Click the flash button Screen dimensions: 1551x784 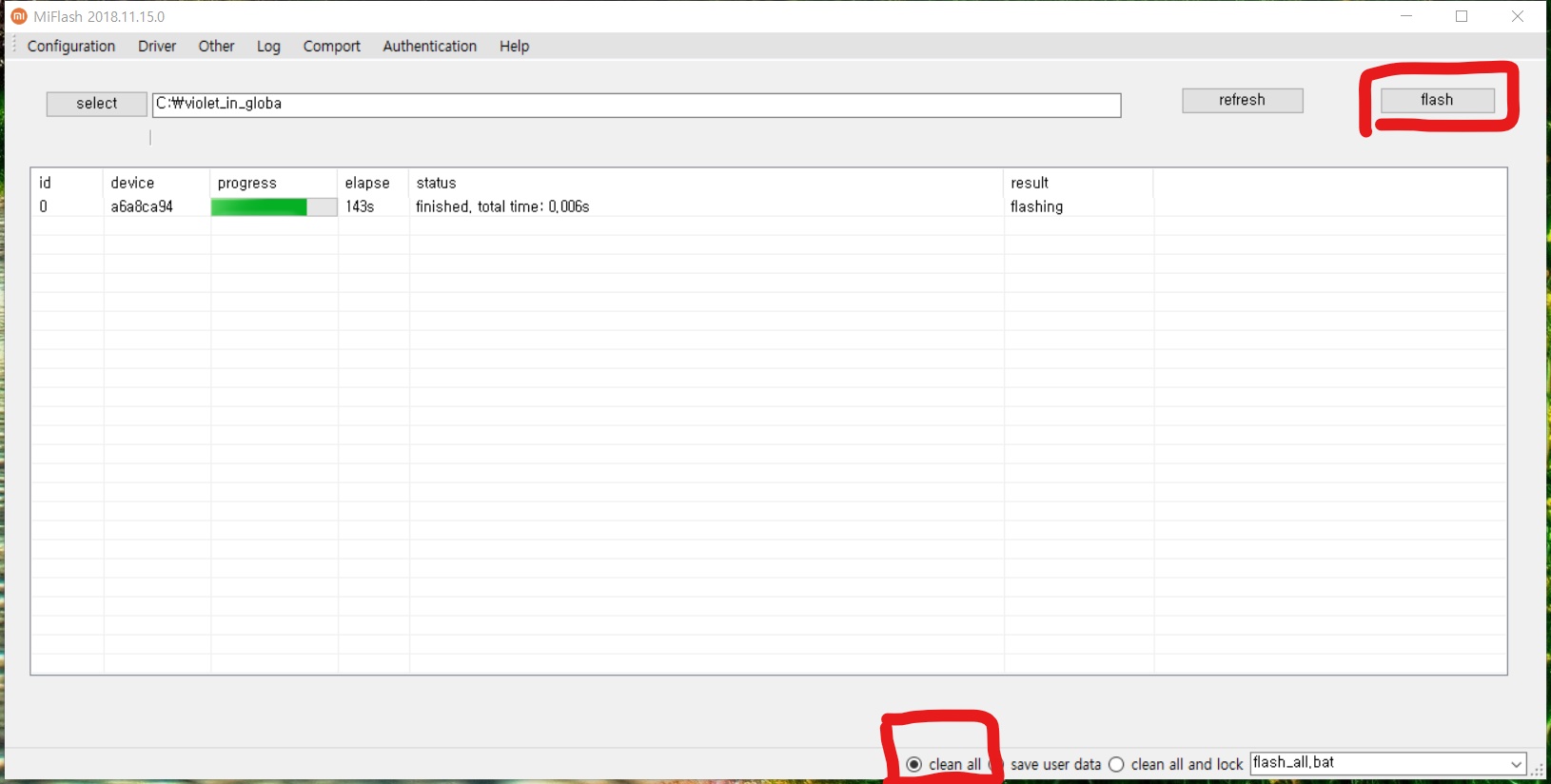click(1437, 100)
